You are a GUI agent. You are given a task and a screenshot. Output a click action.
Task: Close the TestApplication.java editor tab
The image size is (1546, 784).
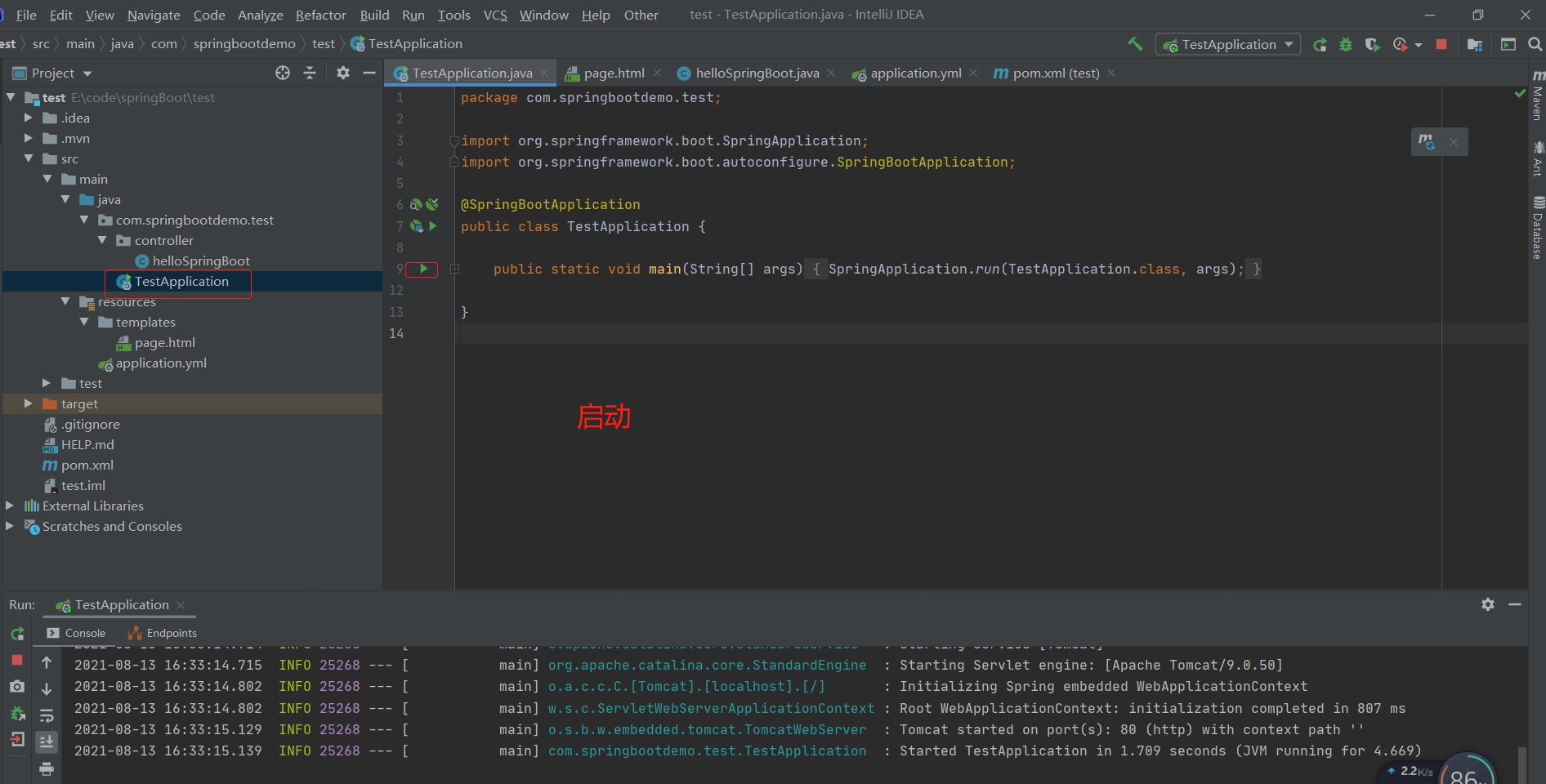[x=544, y=73]
